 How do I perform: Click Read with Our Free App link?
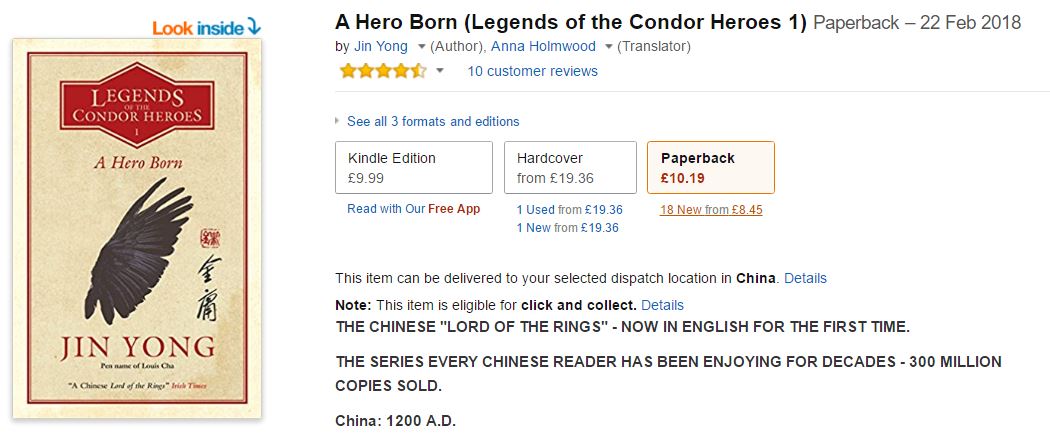[413, 209]
